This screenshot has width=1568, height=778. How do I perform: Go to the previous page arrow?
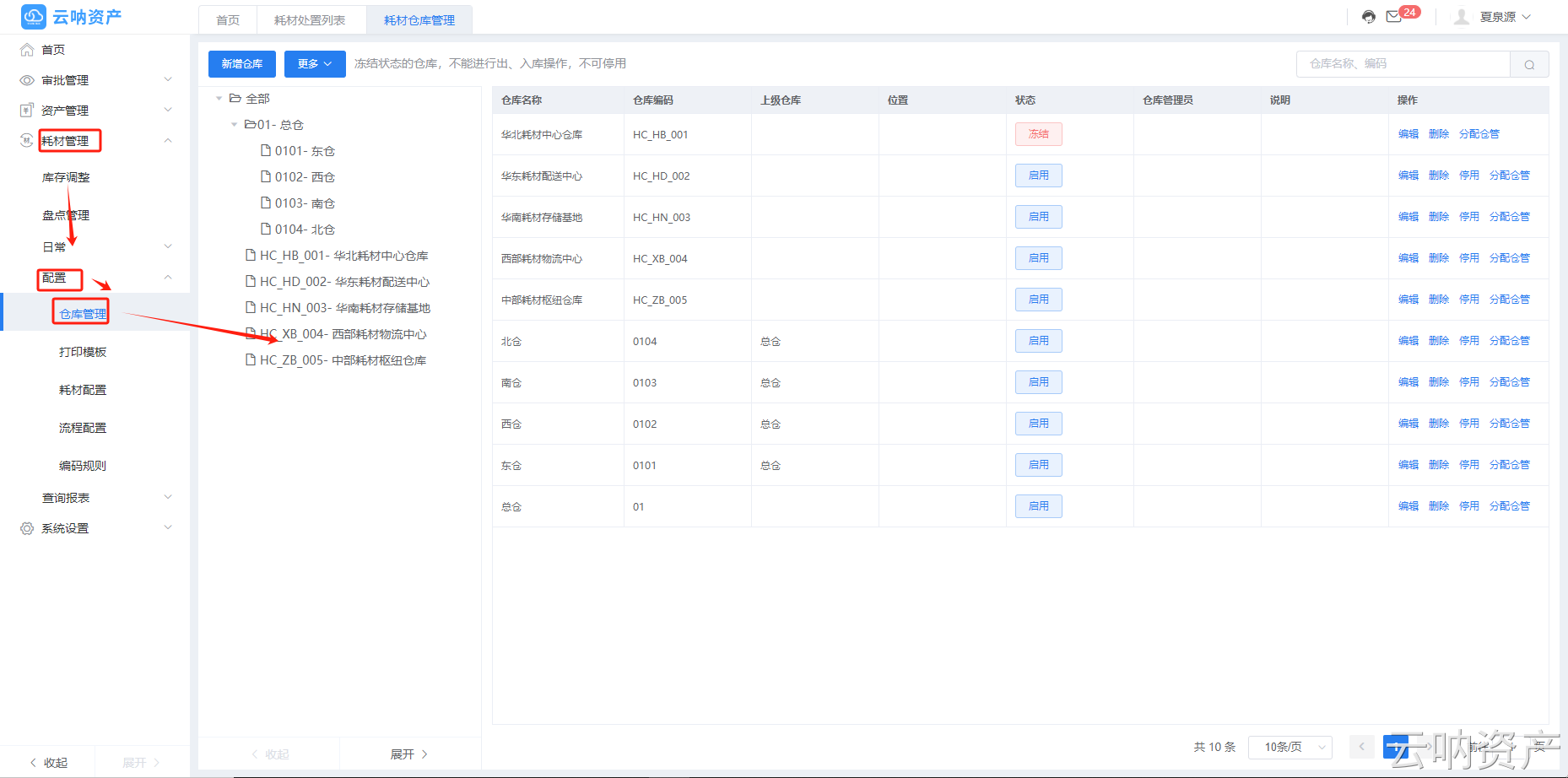click(x=1361, y=747)
